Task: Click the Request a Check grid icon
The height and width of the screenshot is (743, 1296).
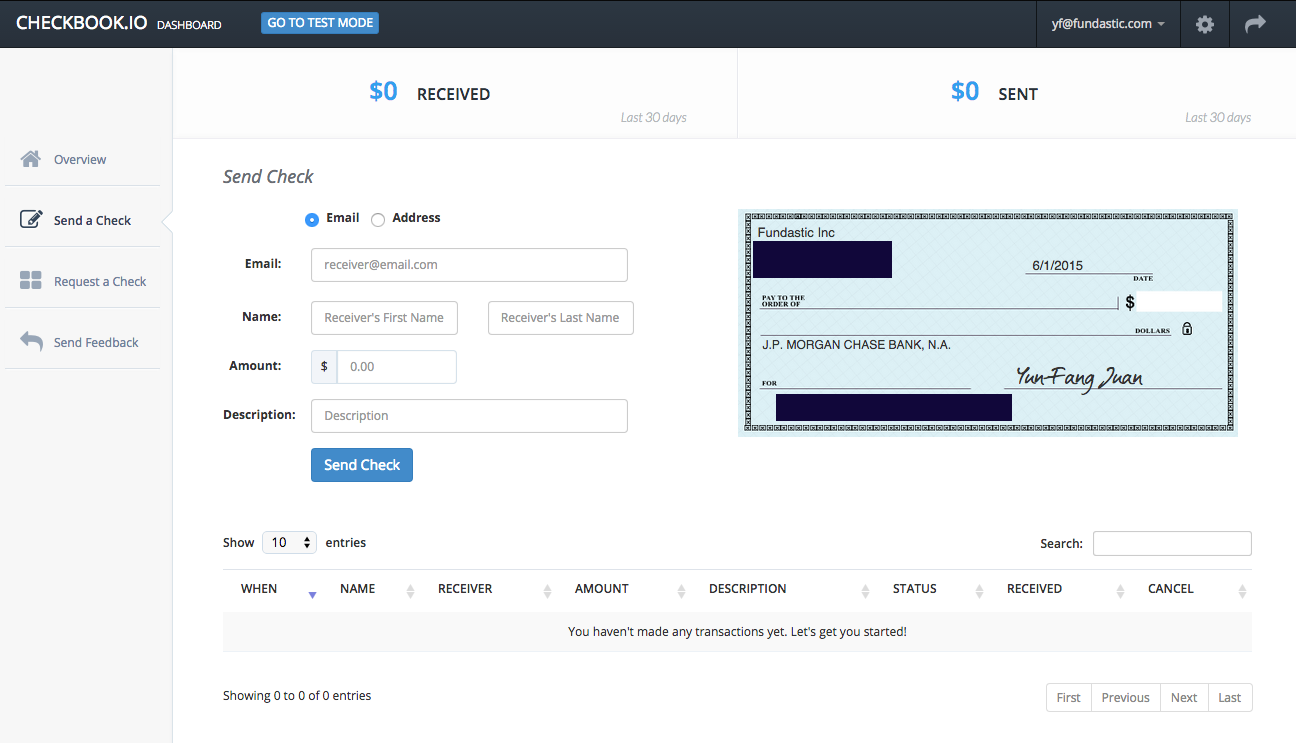Action: coord(31,281)
